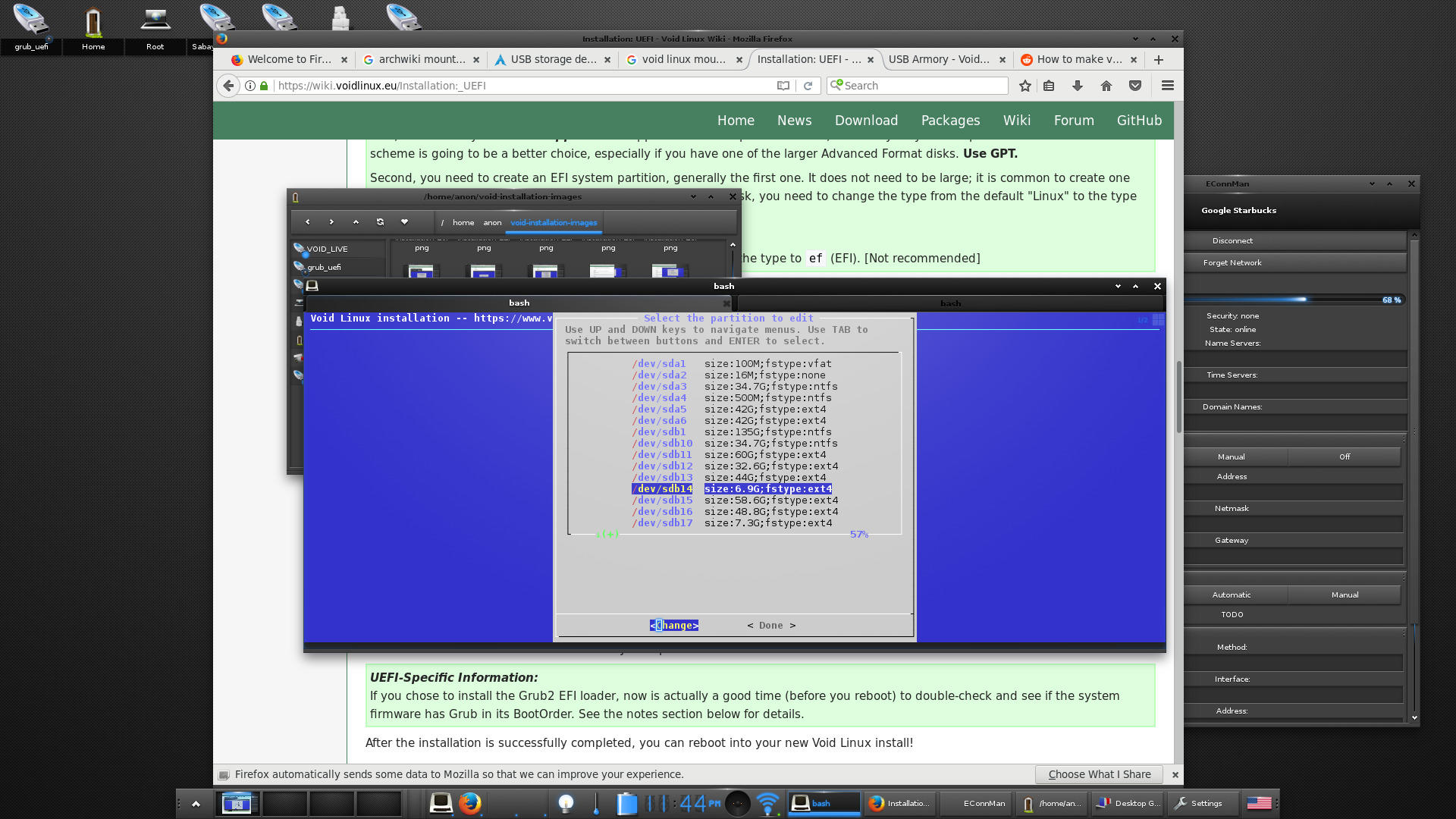Go up one directory in file manager

356,222
